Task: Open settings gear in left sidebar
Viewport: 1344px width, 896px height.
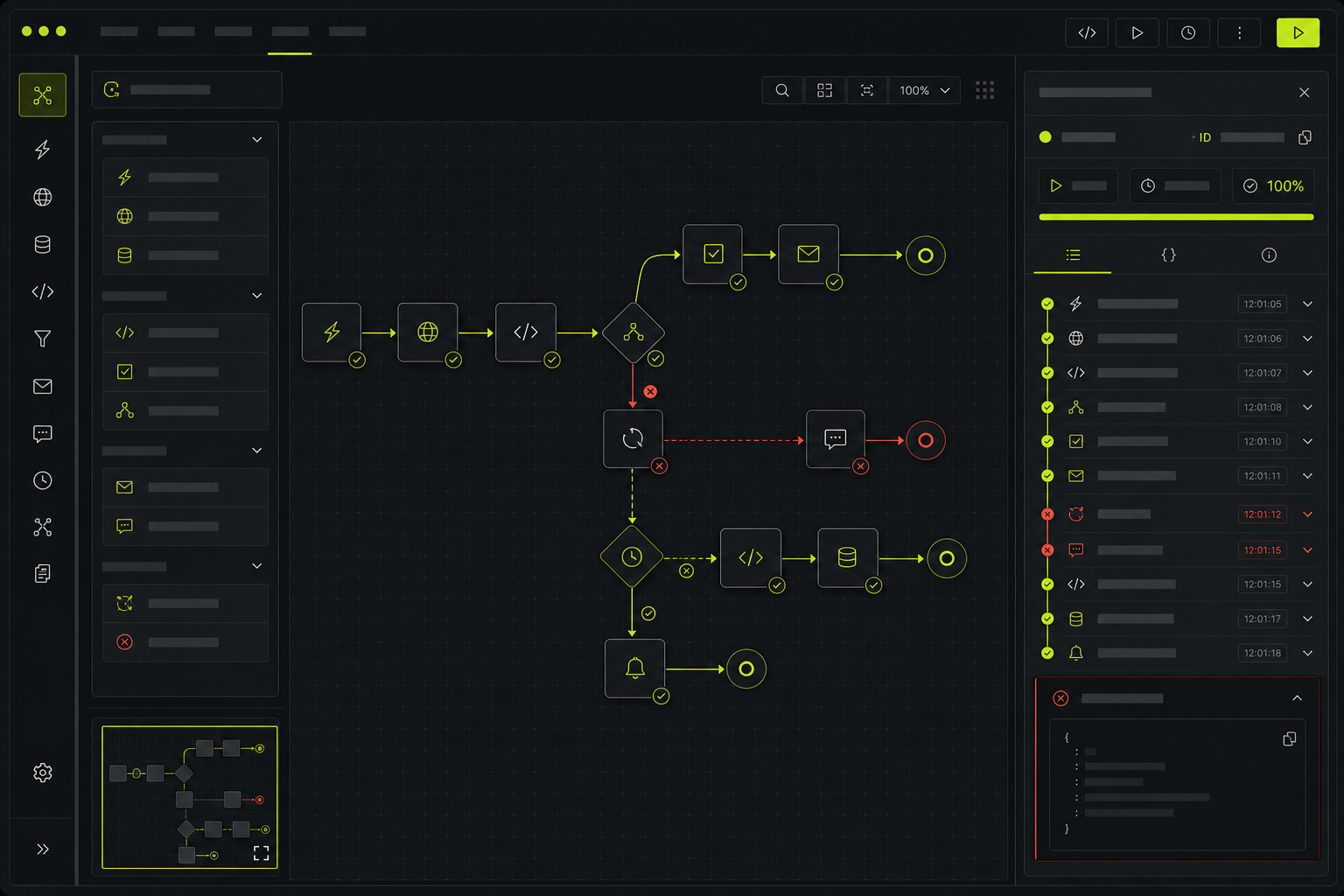Action: 42,773
